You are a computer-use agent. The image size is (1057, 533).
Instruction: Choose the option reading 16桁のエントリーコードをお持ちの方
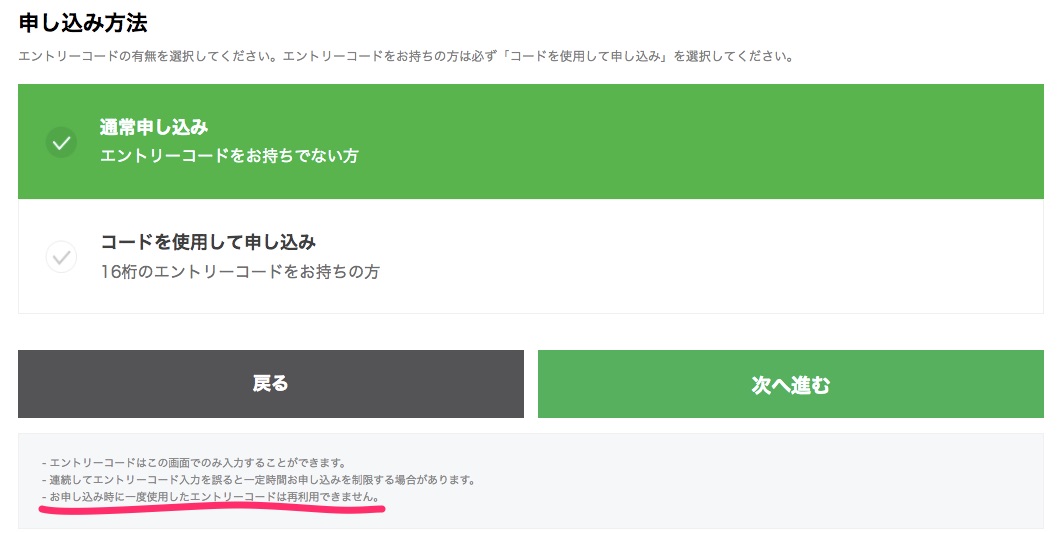coord(240,272)
